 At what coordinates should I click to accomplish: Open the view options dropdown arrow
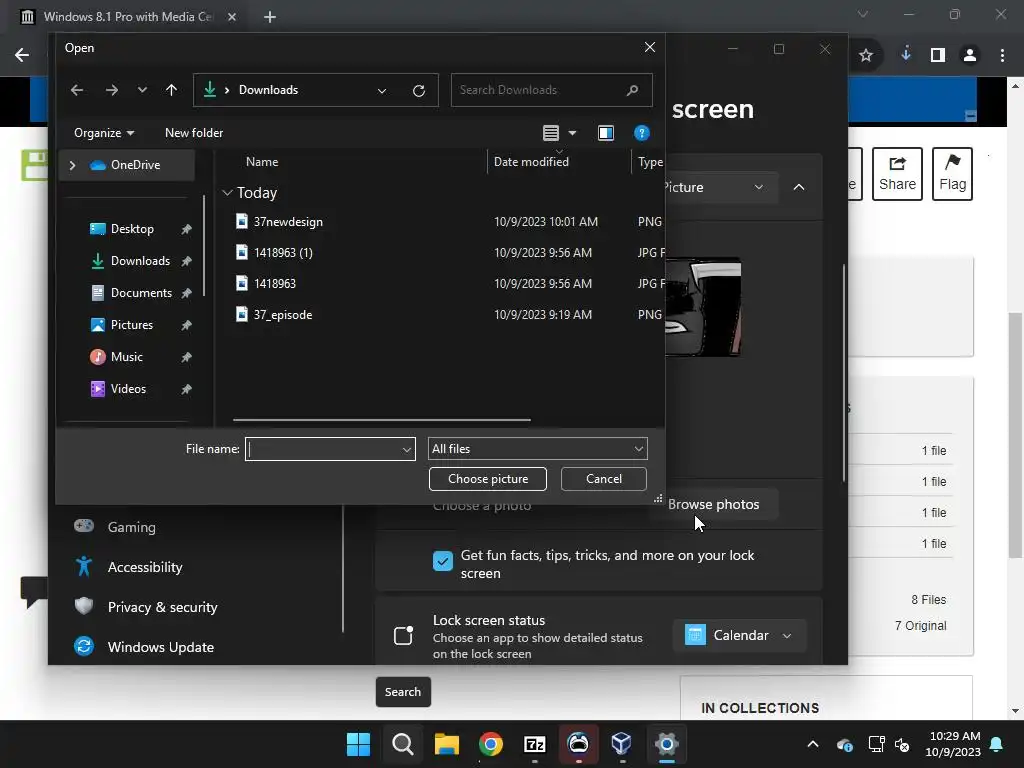point(572,133)
